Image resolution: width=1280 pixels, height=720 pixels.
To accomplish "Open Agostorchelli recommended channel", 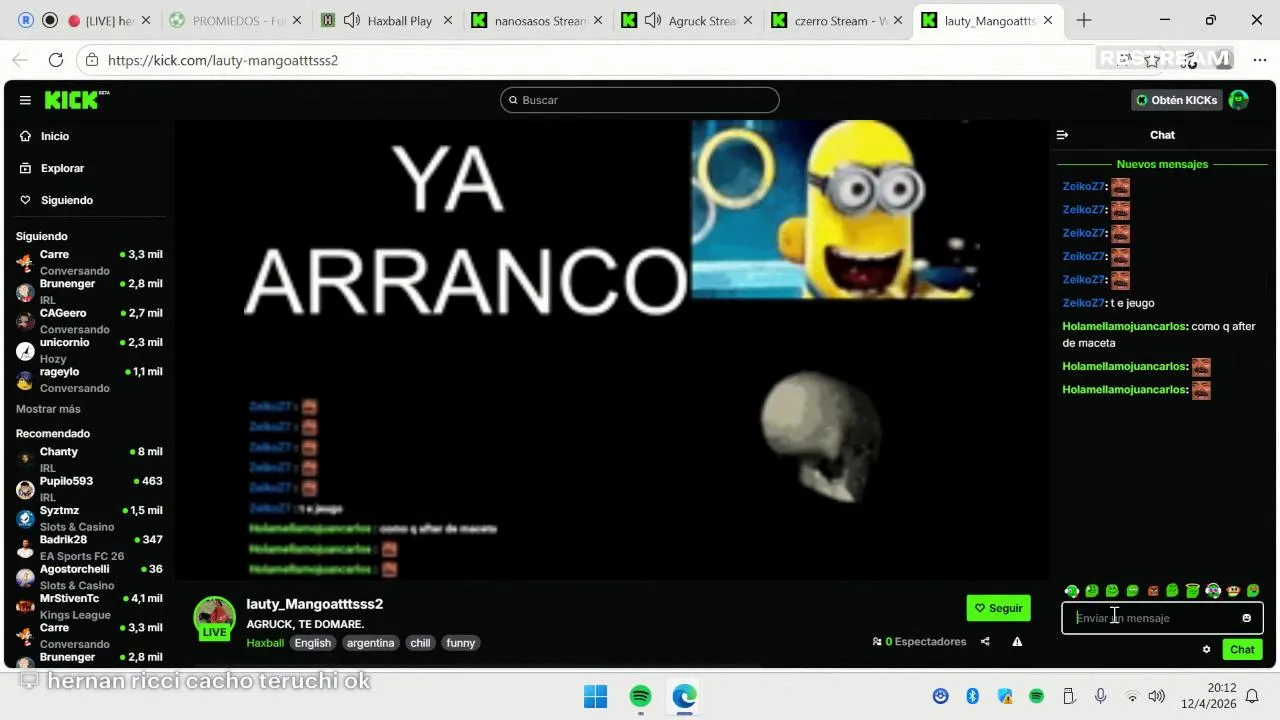I will point(89,577).
